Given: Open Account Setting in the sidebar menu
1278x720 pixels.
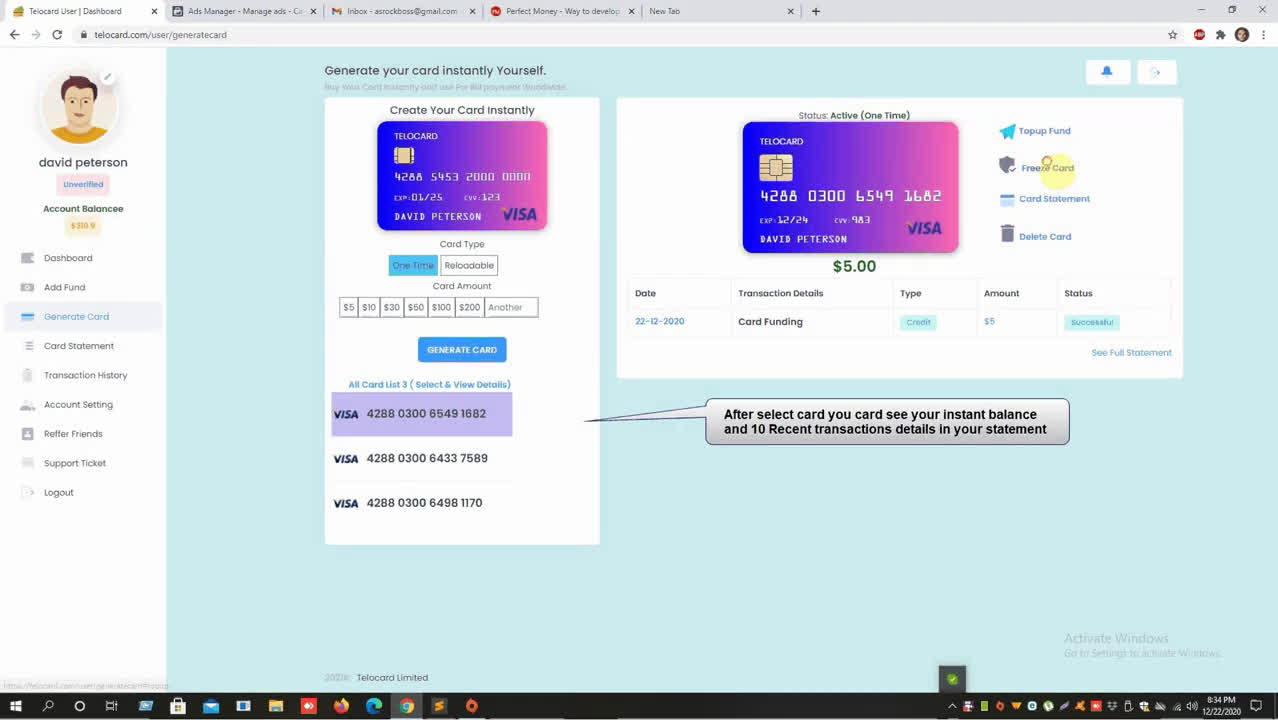Looking at the screenshot, I should 78,405.
